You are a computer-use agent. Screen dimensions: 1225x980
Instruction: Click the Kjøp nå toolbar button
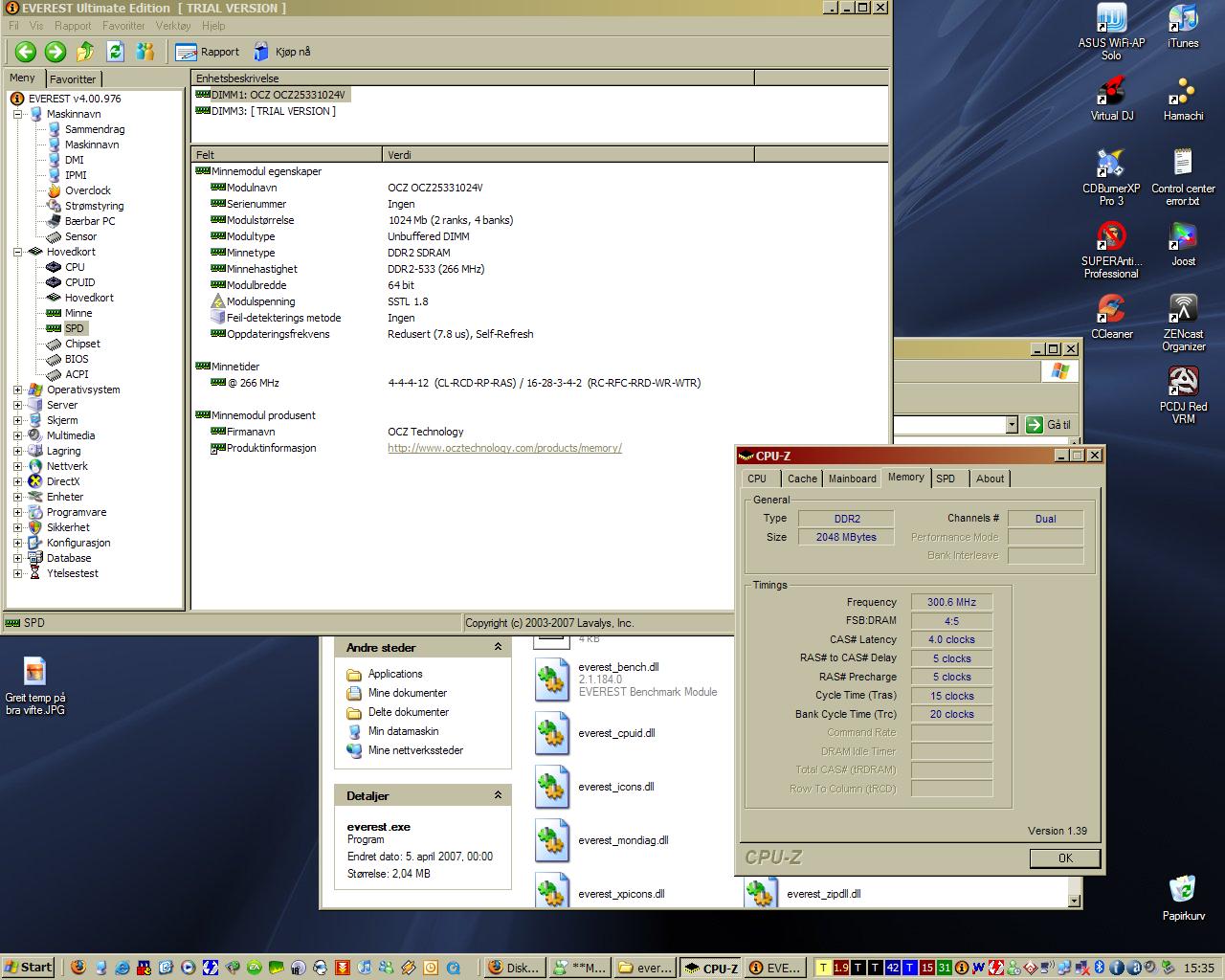pos(281,52)
